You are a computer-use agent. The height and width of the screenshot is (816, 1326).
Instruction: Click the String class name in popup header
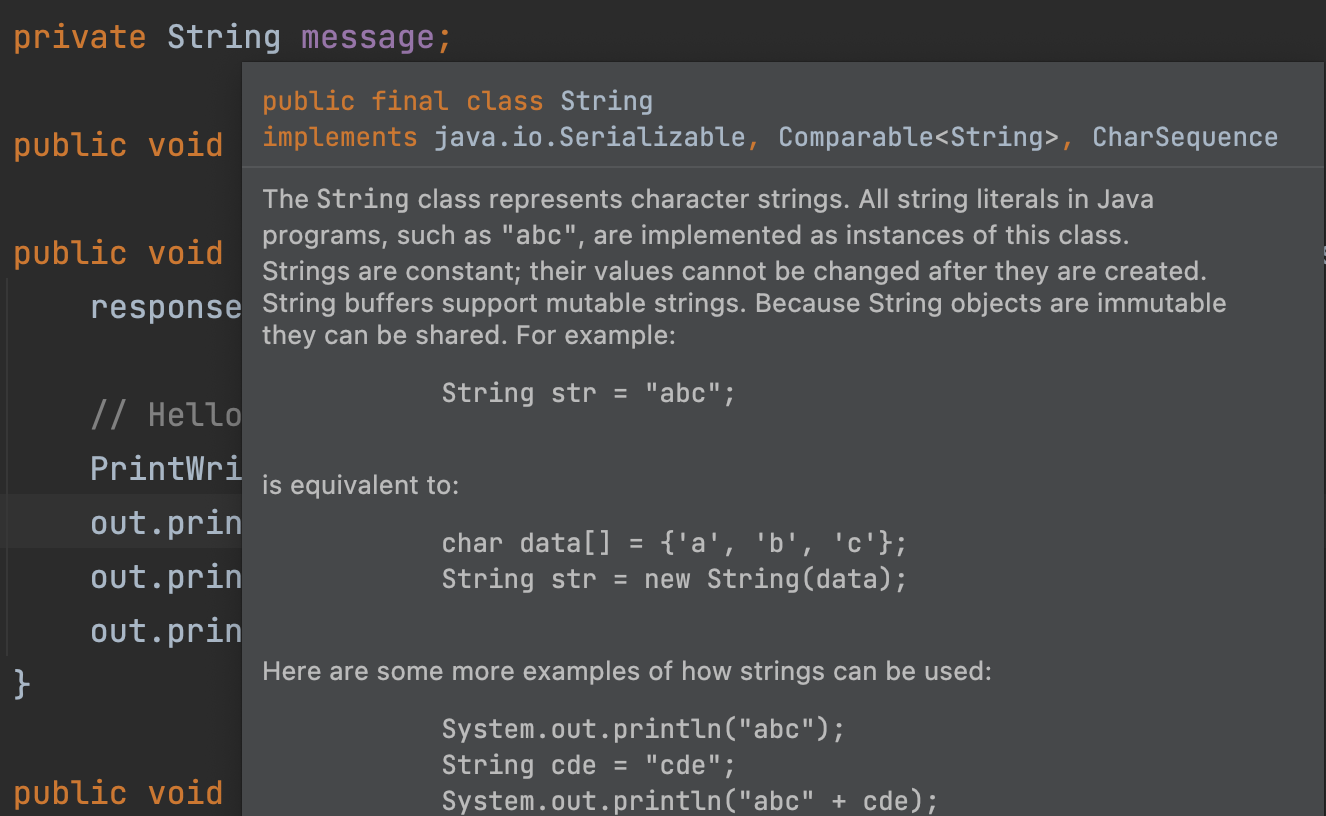(606, 101)
